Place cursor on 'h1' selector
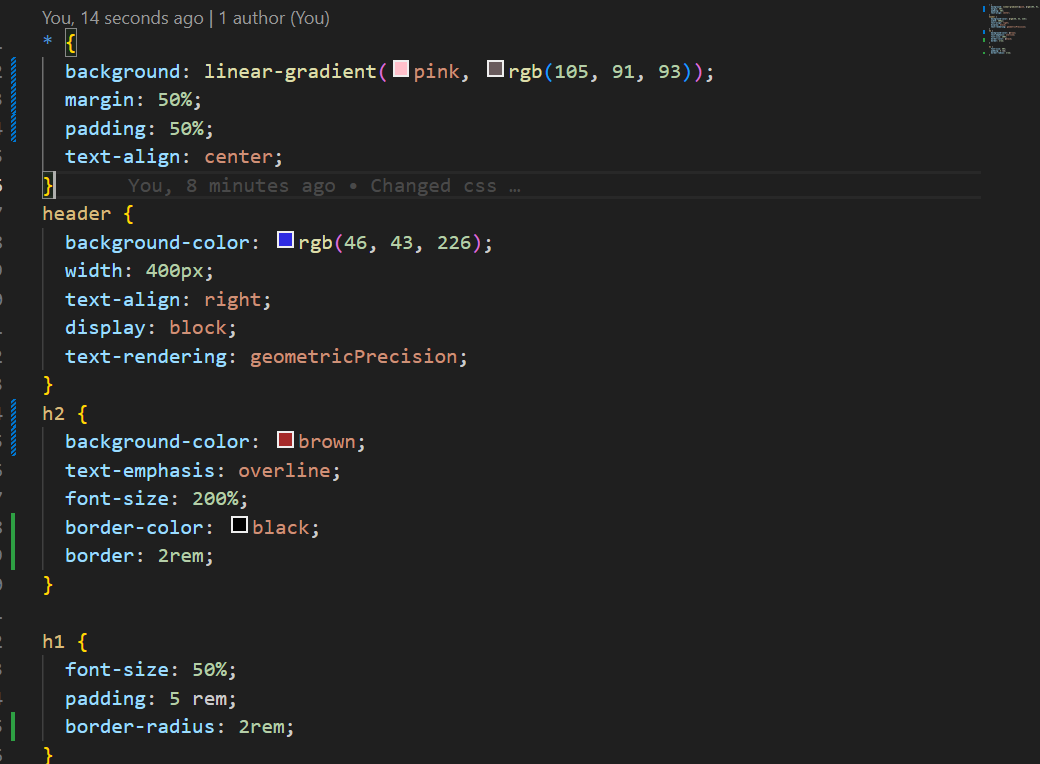 coord(54,642)
